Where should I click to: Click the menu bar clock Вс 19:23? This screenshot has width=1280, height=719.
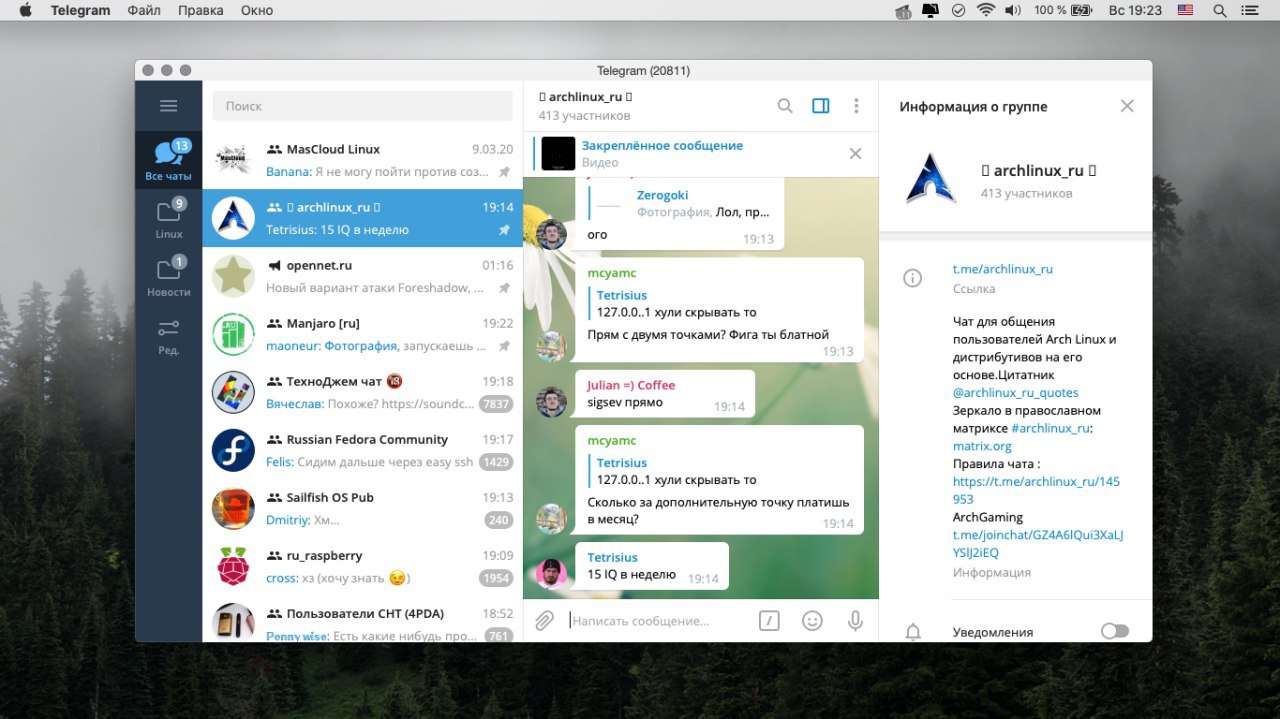pyautogui.click(x=1136, y=10)
